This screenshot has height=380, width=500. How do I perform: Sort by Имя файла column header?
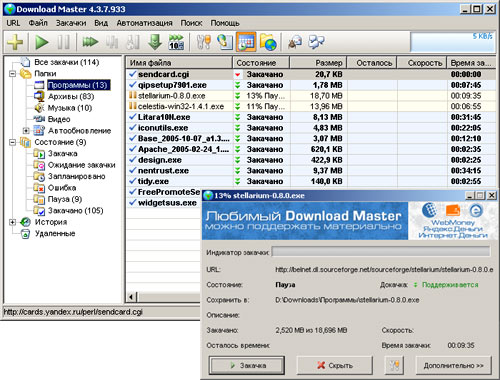(179, 62)
